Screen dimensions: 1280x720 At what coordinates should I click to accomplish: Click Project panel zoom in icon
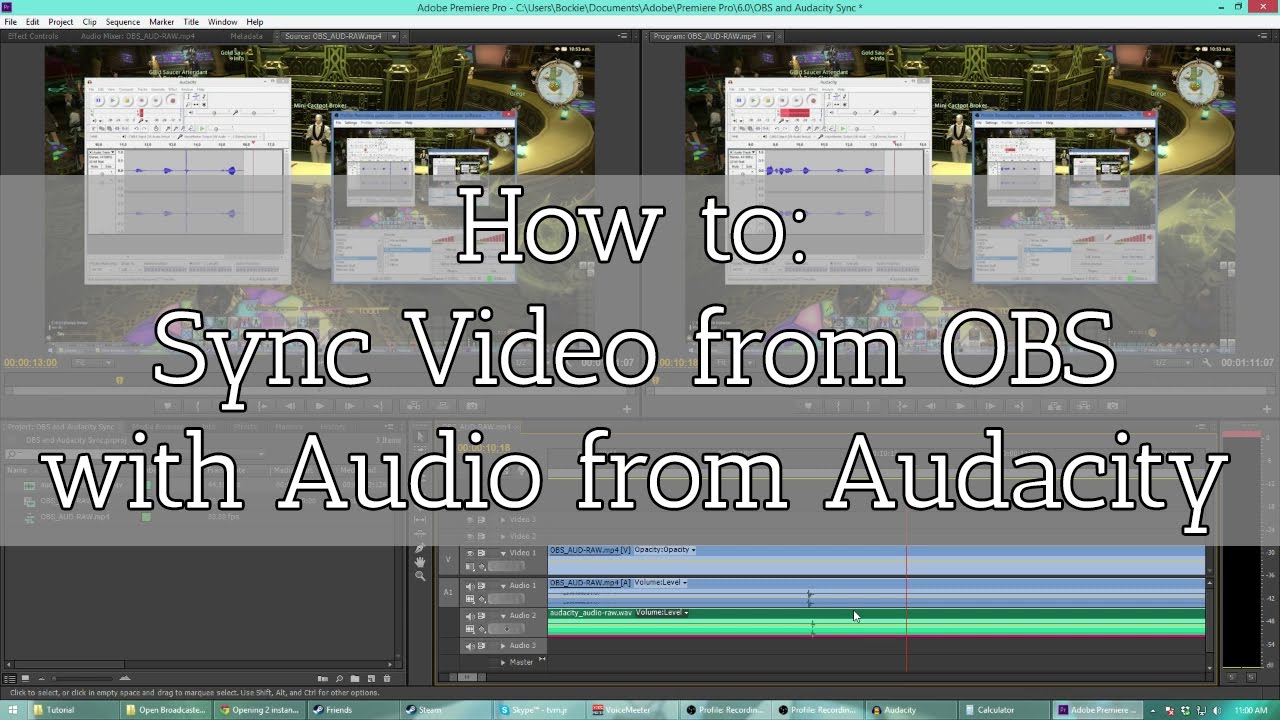pyautogui.click(x=125, y=678)
